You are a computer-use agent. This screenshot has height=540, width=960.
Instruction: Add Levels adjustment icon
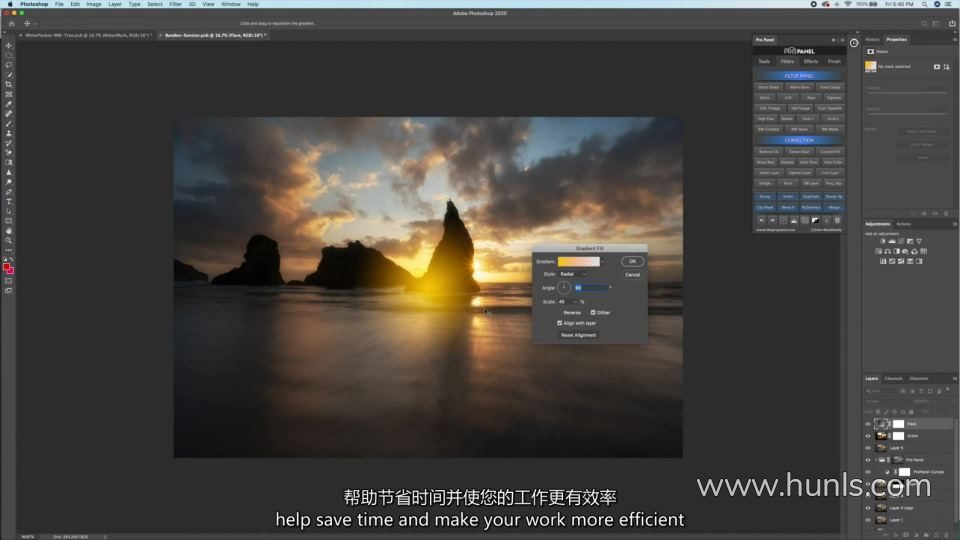pyautogui.click(x=892, y=241)
